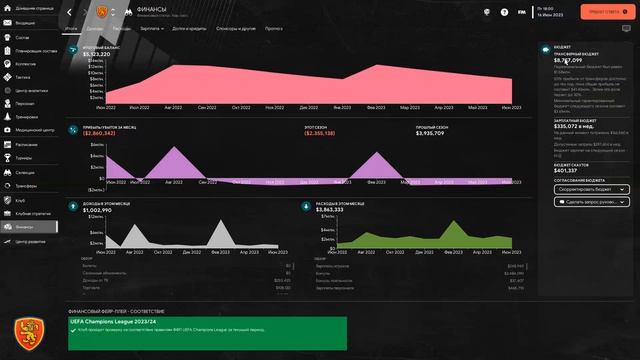
Task: Open Squad Planner (Планировщик состава) clipboard icon
Action: coord(7,51)
